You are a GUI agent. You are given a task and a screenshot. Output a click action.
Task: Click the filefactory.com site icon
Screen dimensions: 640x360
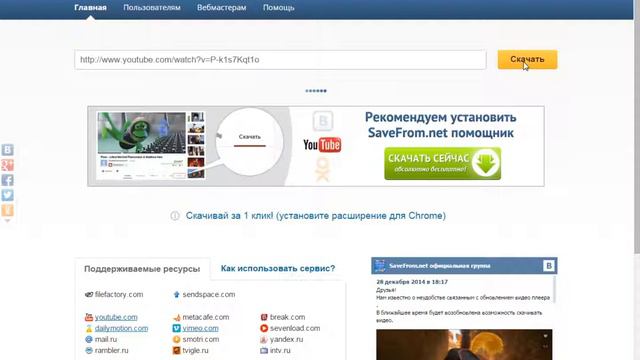[x=89, y=294]
